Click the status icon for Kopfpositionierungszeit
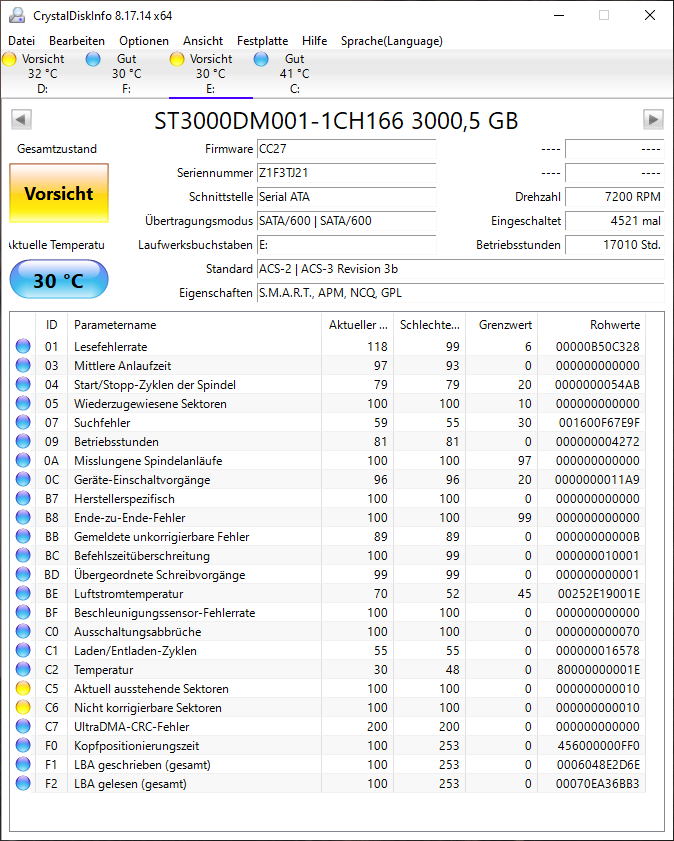Screen dimensions: 674x841 tap(23, 746)
